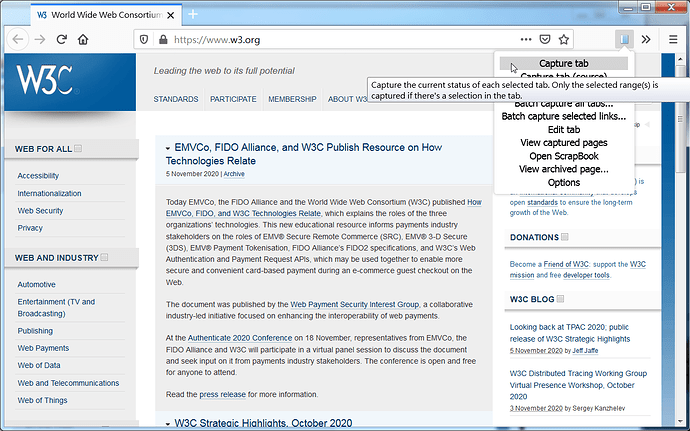Click the page vertical scrollbar thumb
The height and width of the screenshot is (431, 690).
pyautogui.click(x=680, y=118)
